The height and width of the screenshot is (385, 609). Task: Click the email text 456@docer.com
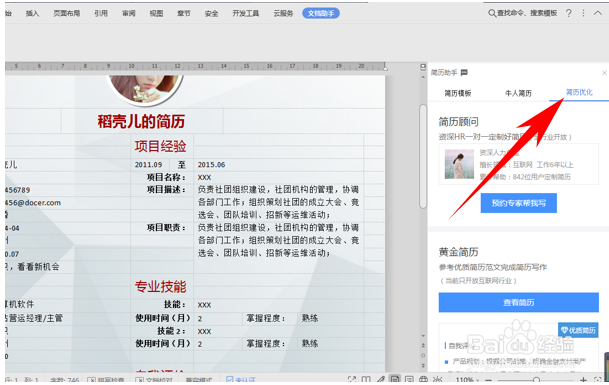click(x=33, y=203)
